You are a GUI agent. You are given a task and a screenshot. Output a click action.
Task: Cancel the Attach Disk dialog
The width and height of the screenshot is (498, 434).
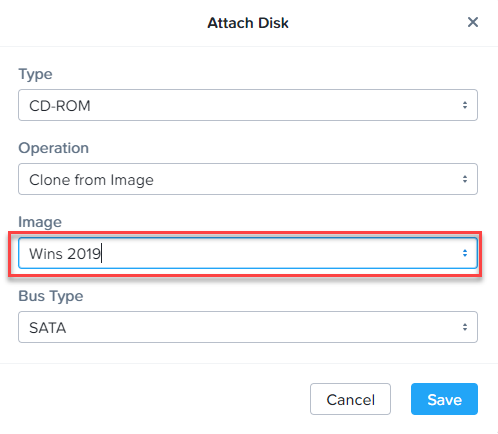click(x=350, y=399)
